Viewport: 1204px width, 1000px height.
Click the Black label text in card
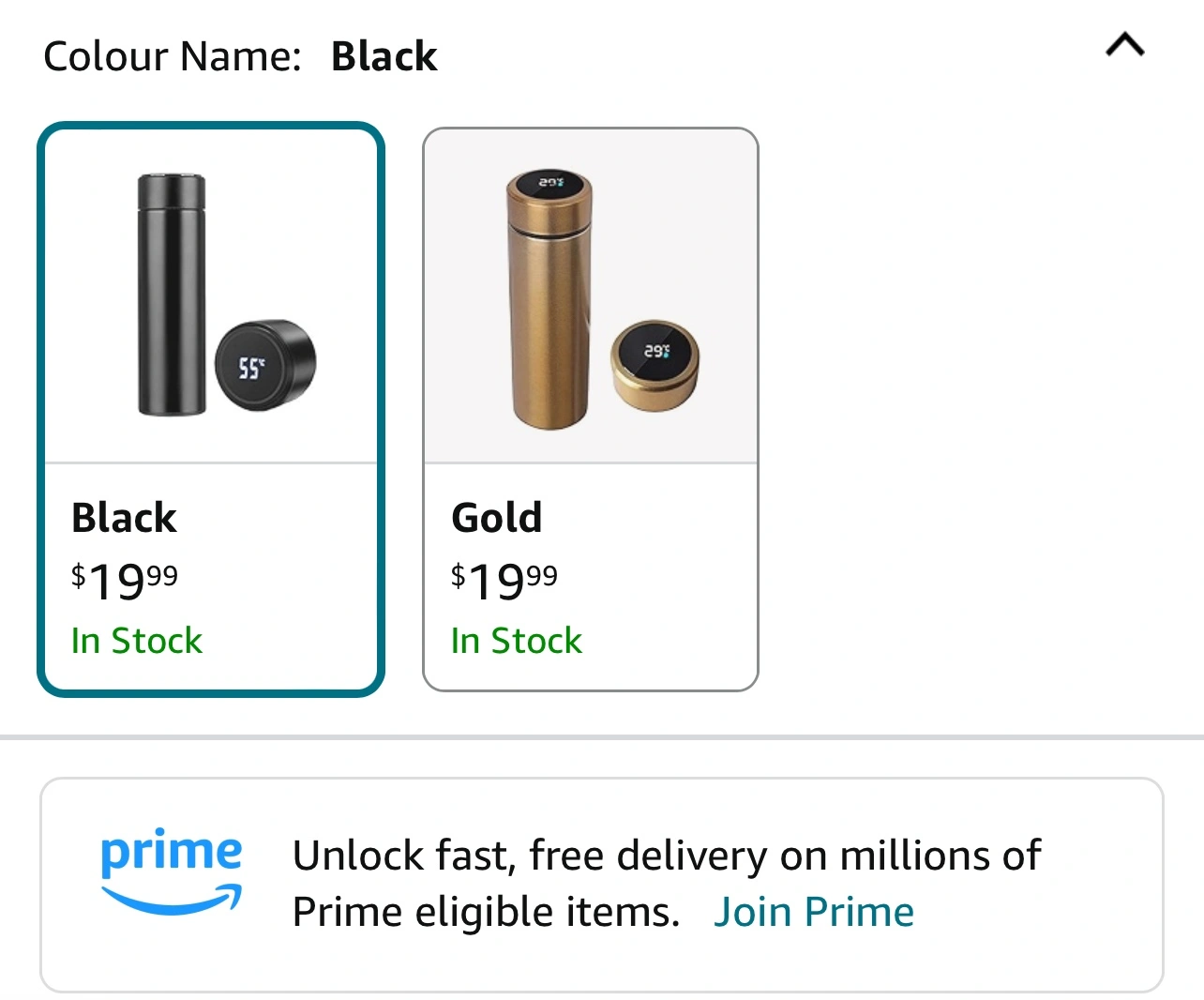124,518
